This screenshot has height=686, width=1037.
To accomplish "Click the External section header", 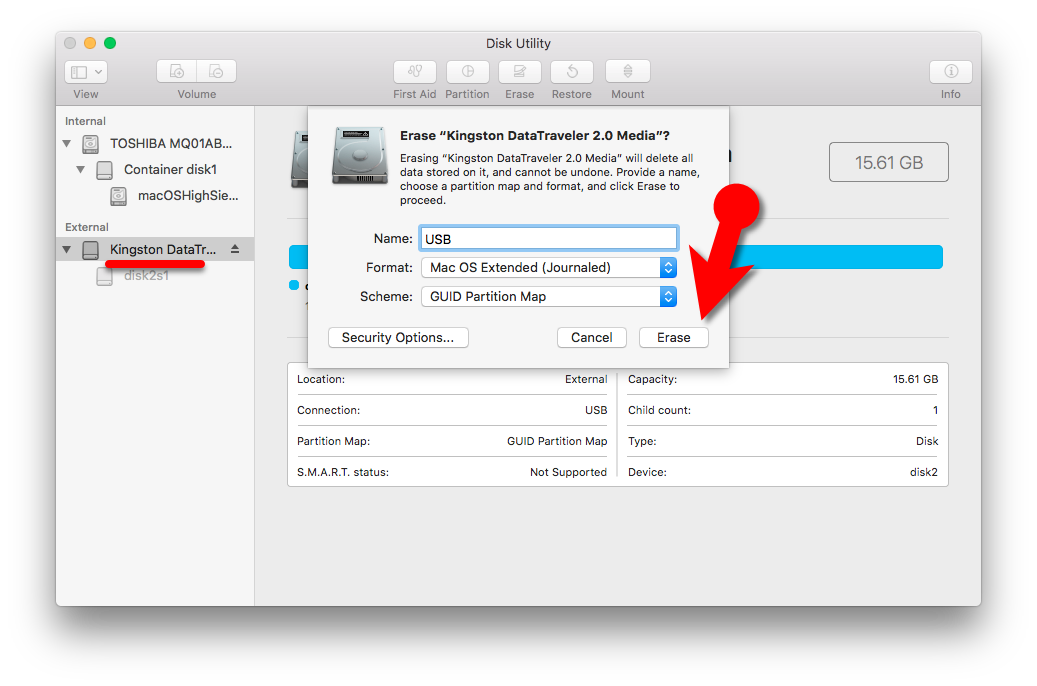I will 87,227.
